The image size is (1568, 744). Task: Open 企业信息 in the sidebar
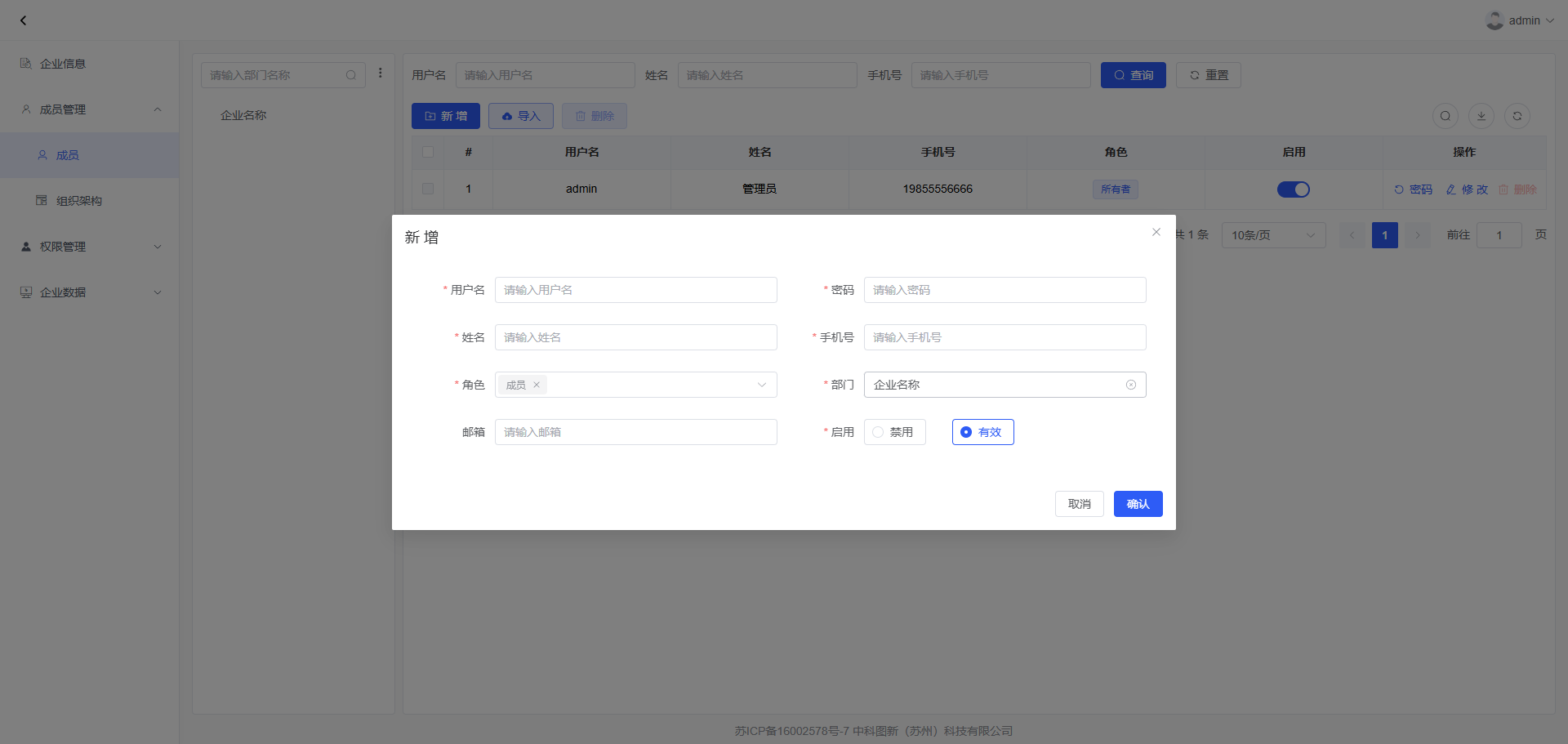click(63, 64)
